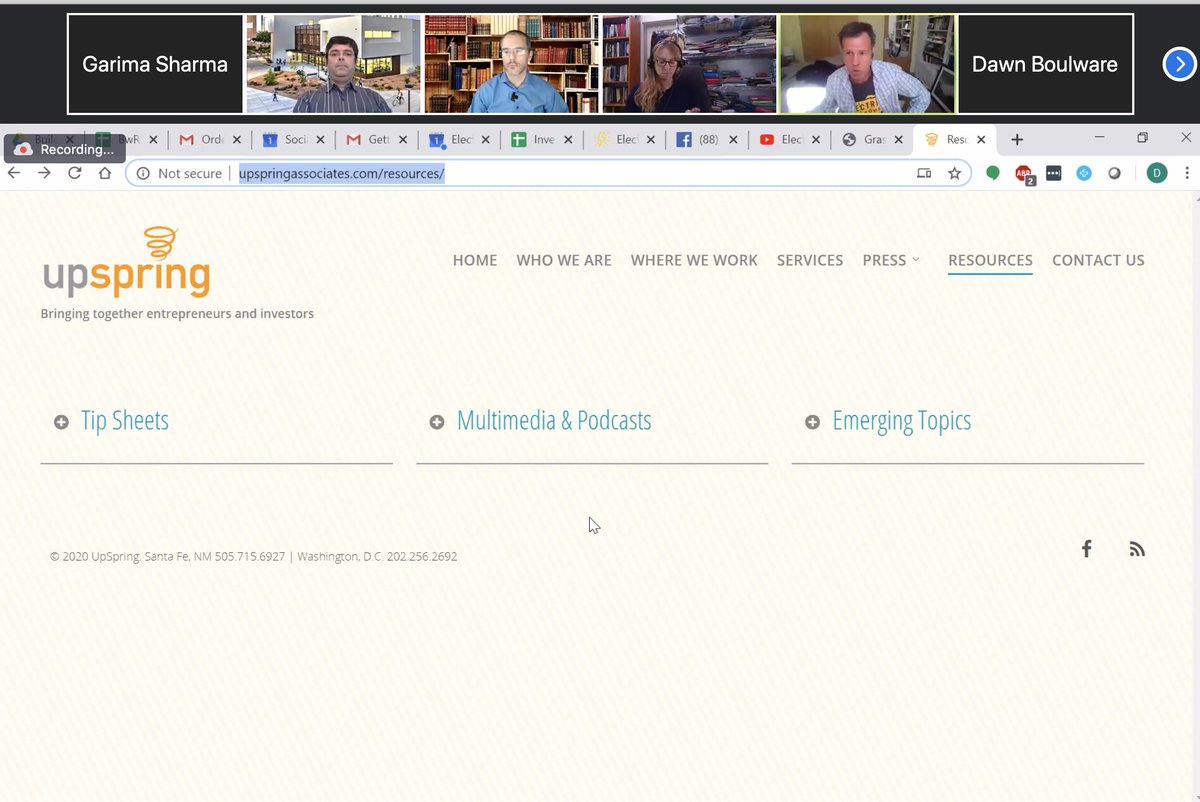
Task: Open the cast/device icon in address bar
Action: (x=924, y=173)
